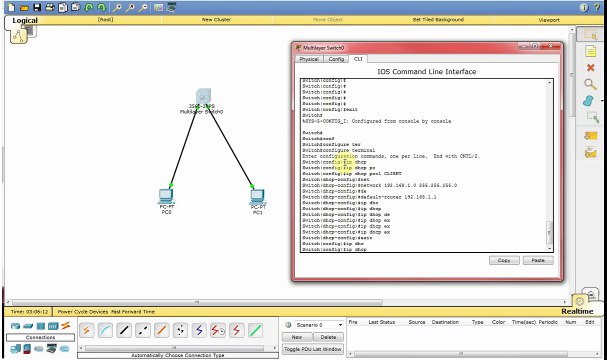Redo the action with the second green arrow
The image size is (607, 360).
[x=102, y=7]
